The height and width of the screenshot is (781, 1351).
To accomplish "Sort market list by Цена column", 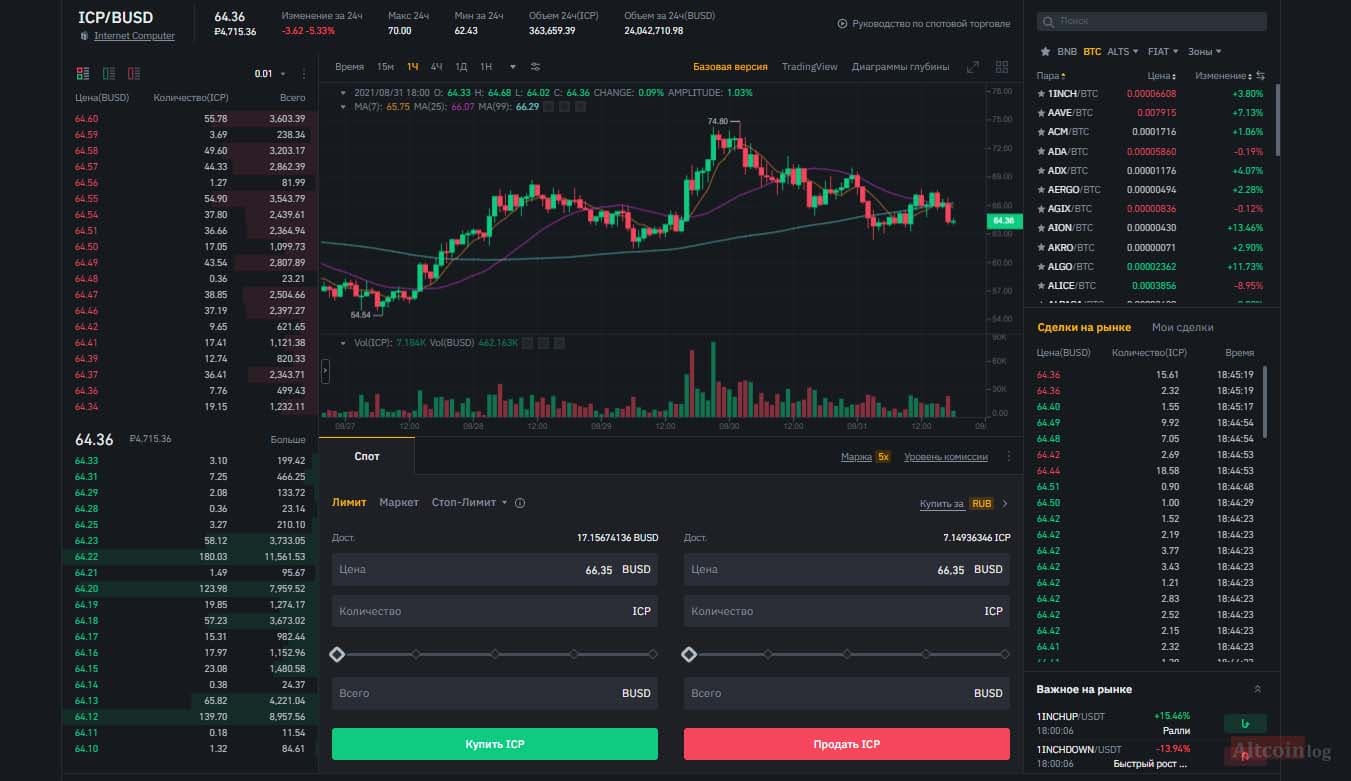I will pyautogui.click(x=1161, y=76).
